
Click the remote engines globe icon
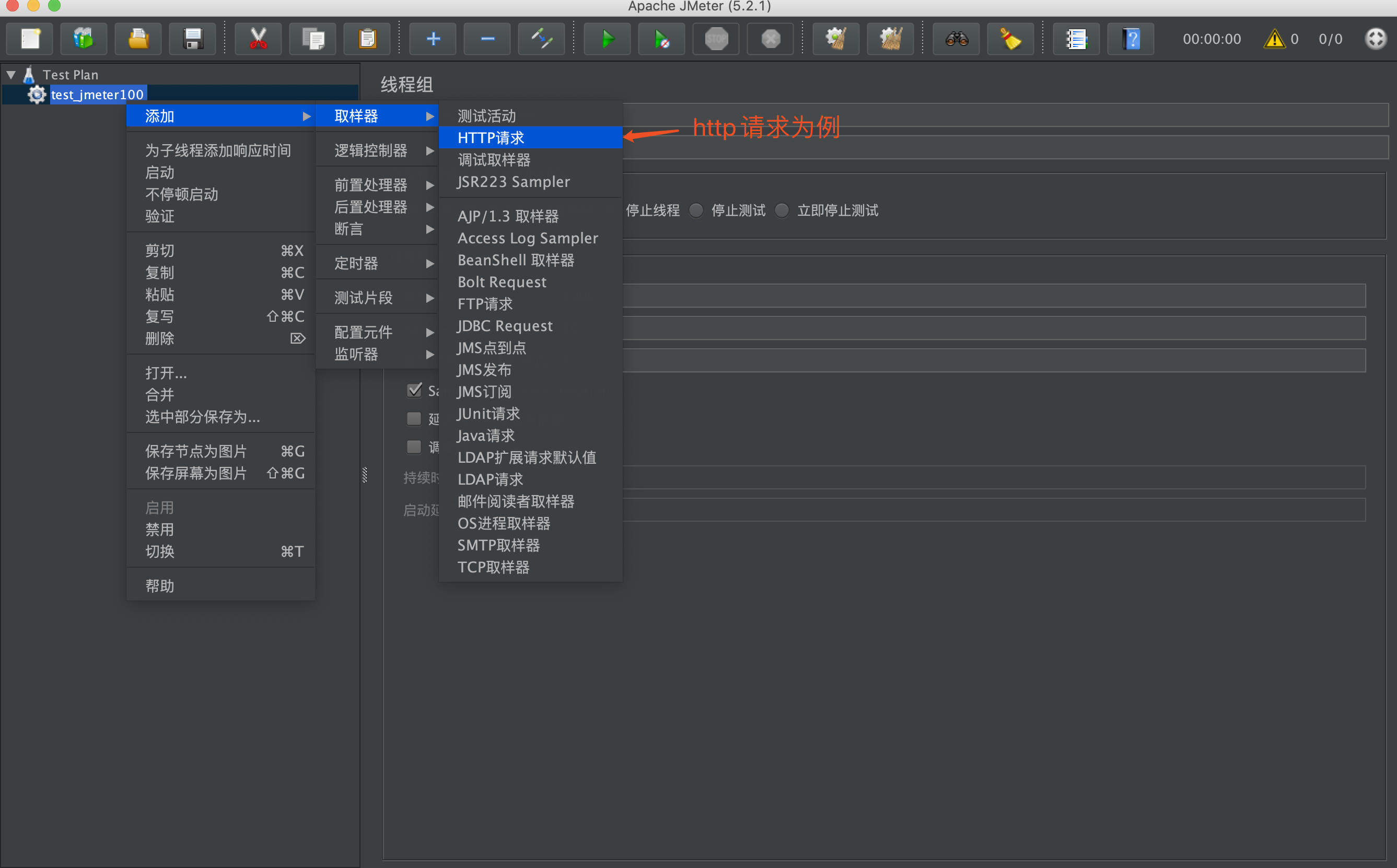coord(1376,39)
